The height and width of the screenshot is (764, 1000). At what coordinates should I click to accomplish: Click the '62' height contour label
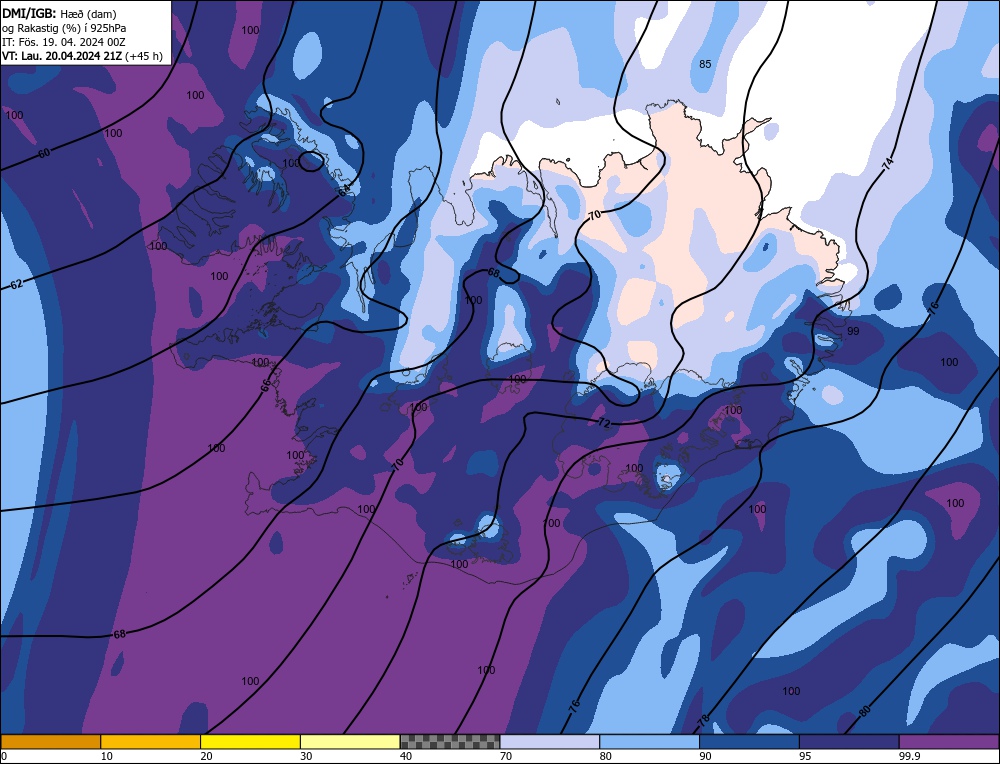tap(16, 284)
